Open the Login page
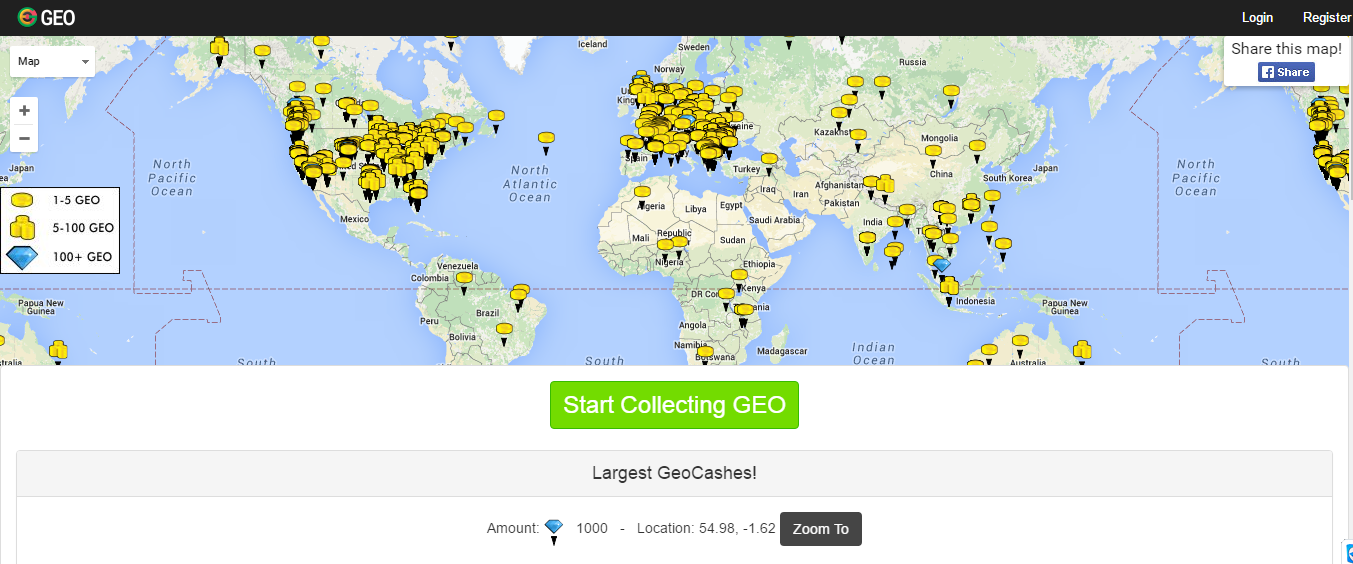Viewport: 1353px width, 564px height. [1257, 17]
